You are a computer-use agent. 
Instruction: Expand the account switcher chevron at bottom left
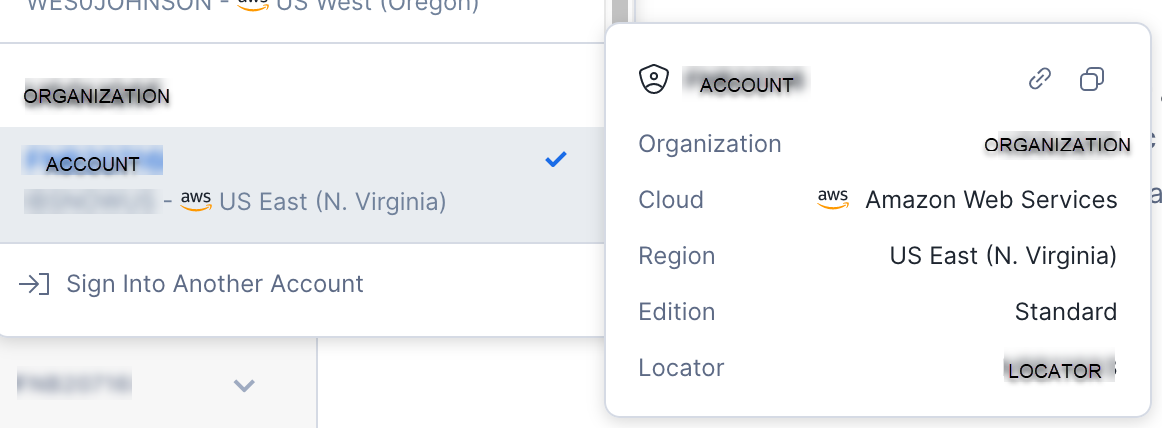[x=245, y=385]
